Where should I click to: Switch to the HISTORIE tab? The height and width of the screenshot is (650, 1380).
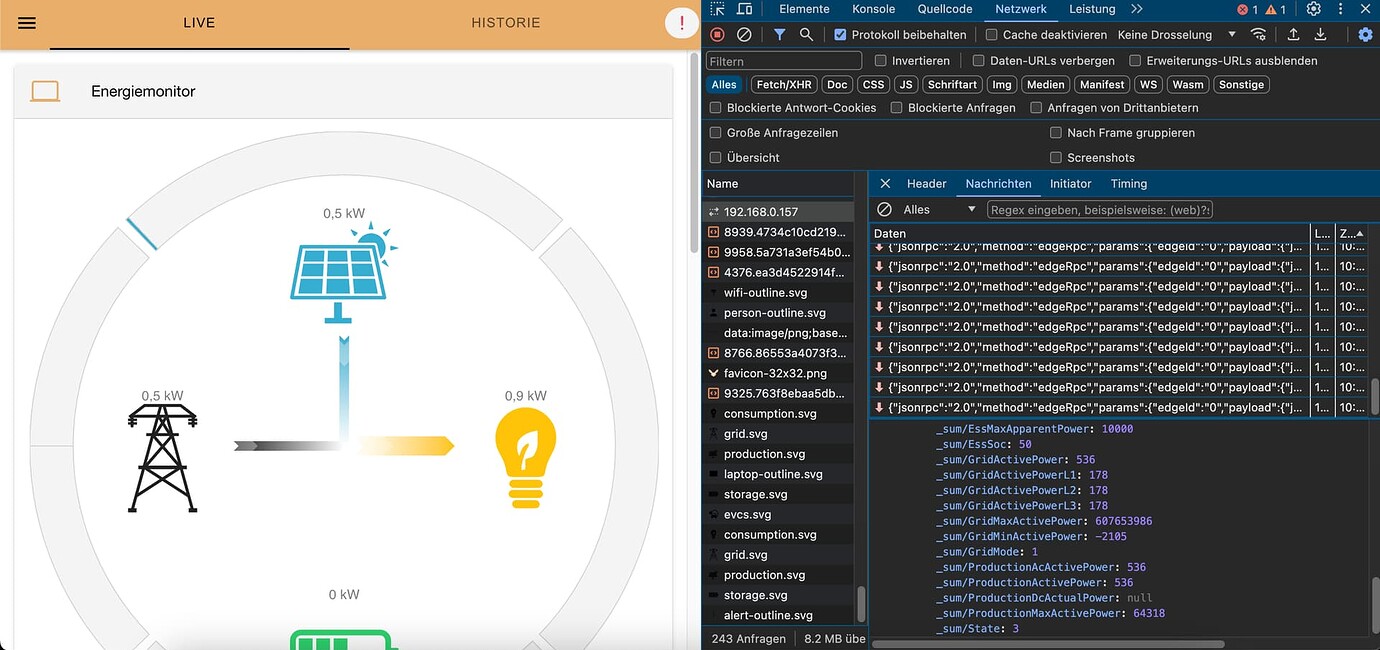[506, 23]
